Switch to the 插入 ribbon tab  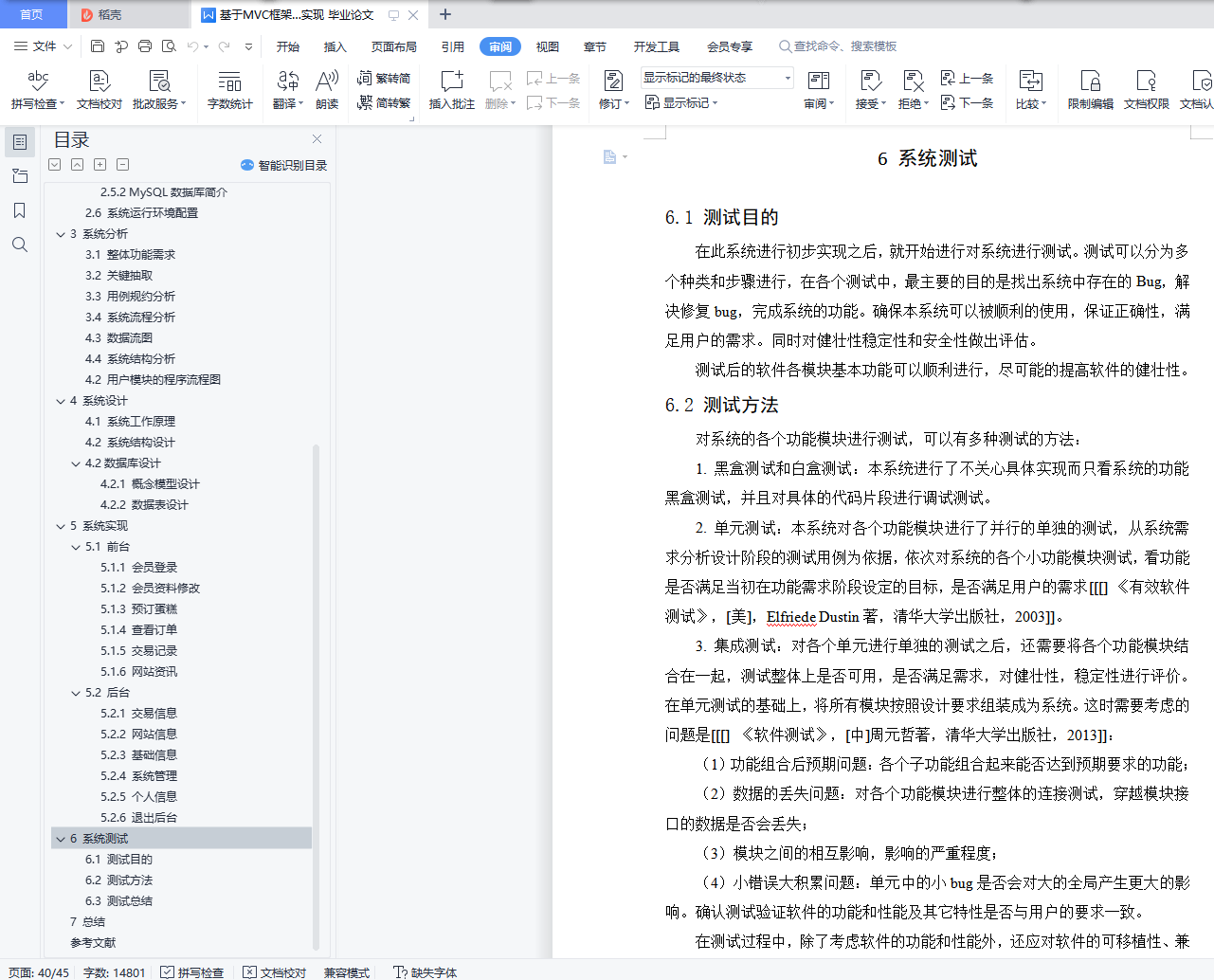point(335,46)
